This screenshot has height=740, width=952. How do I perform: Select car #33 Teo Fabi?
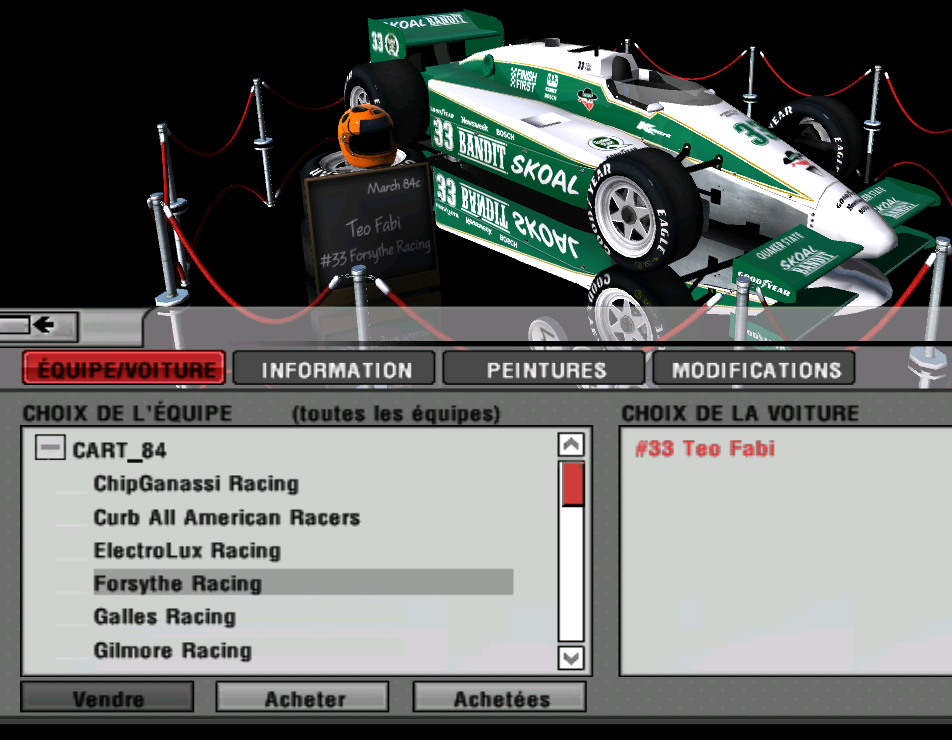(705, 449)
